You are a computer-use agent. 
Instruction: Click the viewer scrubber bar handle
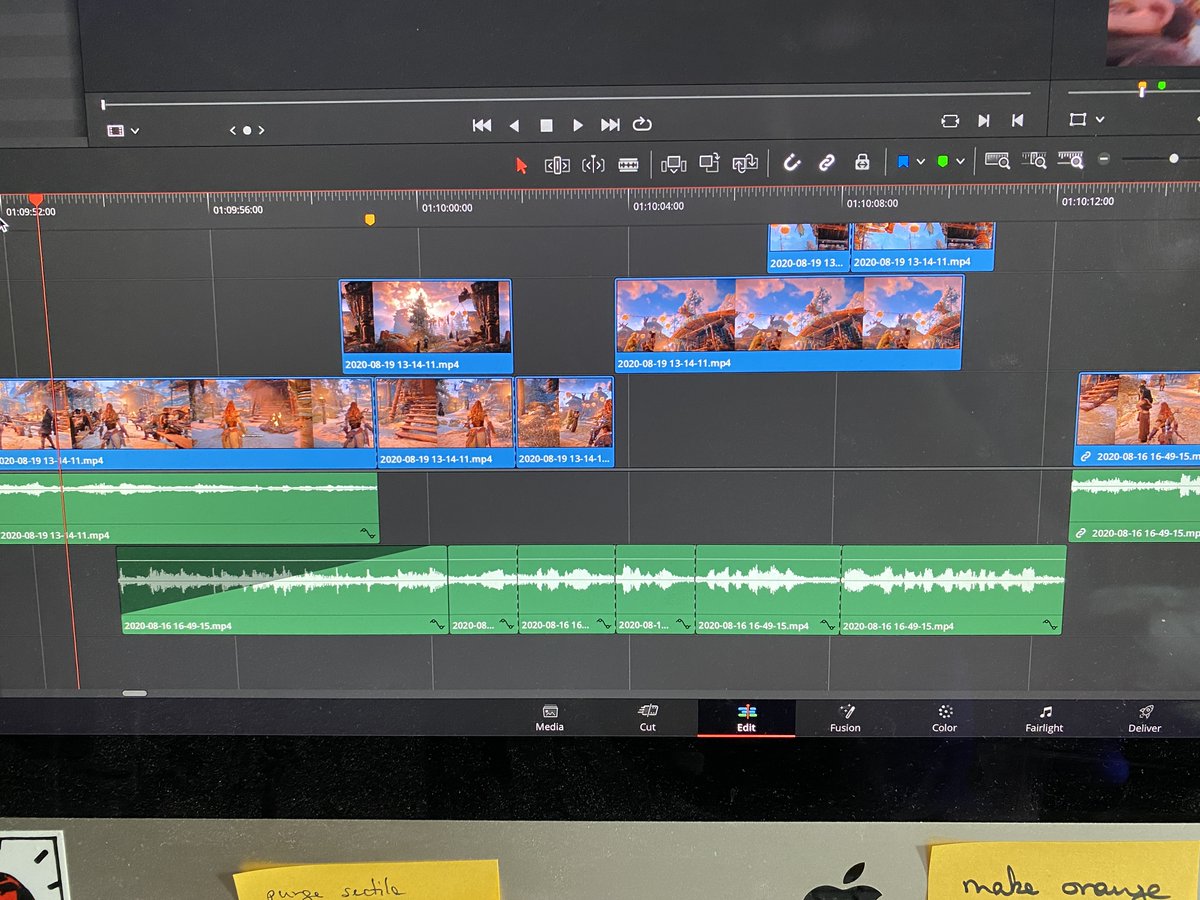coord(103,104)
